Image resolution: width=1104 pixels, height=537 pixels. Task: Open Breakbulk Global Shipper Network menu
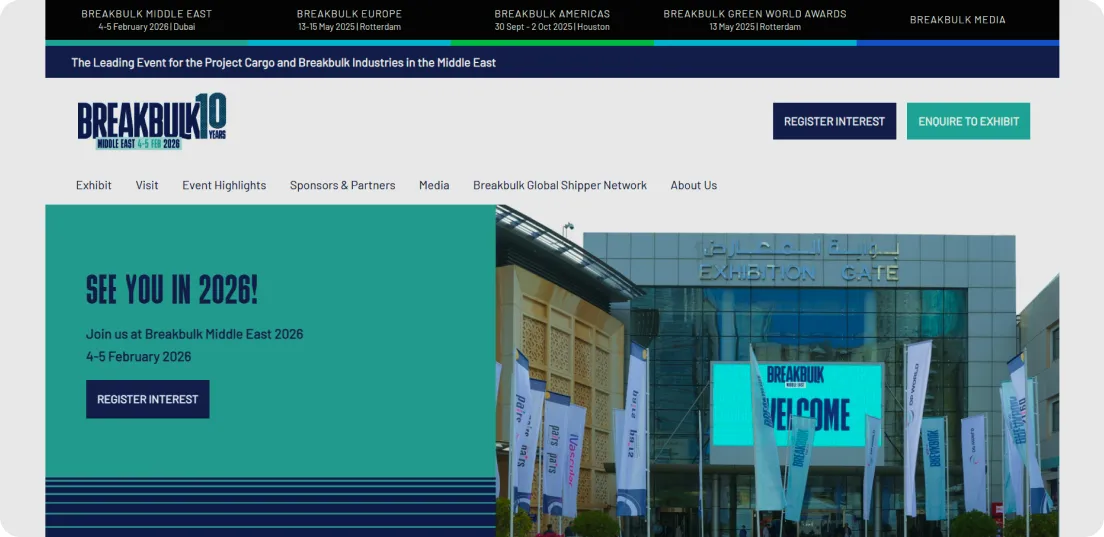click(x=559, y=185)
